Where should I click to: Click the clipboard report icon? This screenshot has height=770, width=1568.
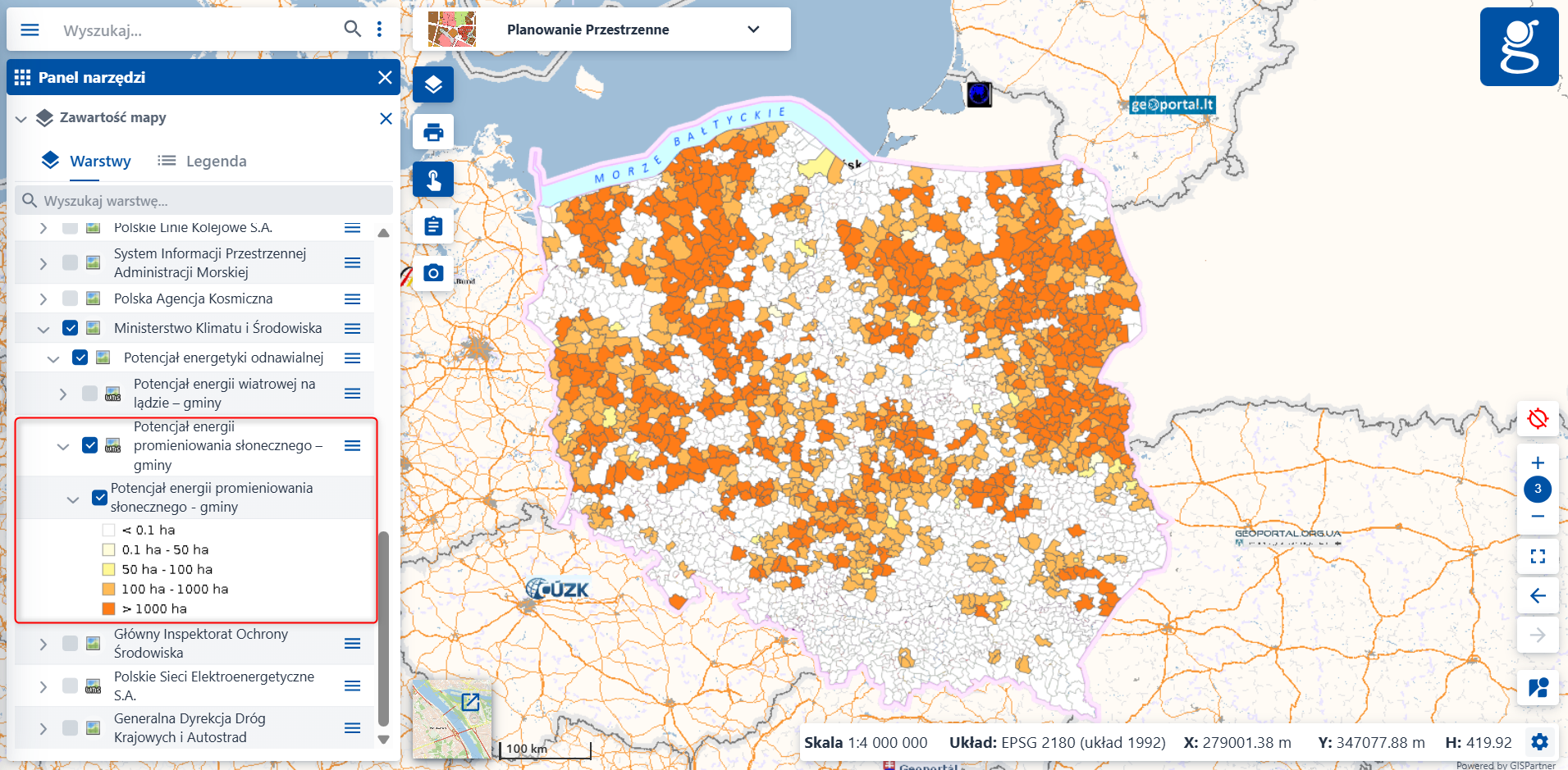point(433,226)
